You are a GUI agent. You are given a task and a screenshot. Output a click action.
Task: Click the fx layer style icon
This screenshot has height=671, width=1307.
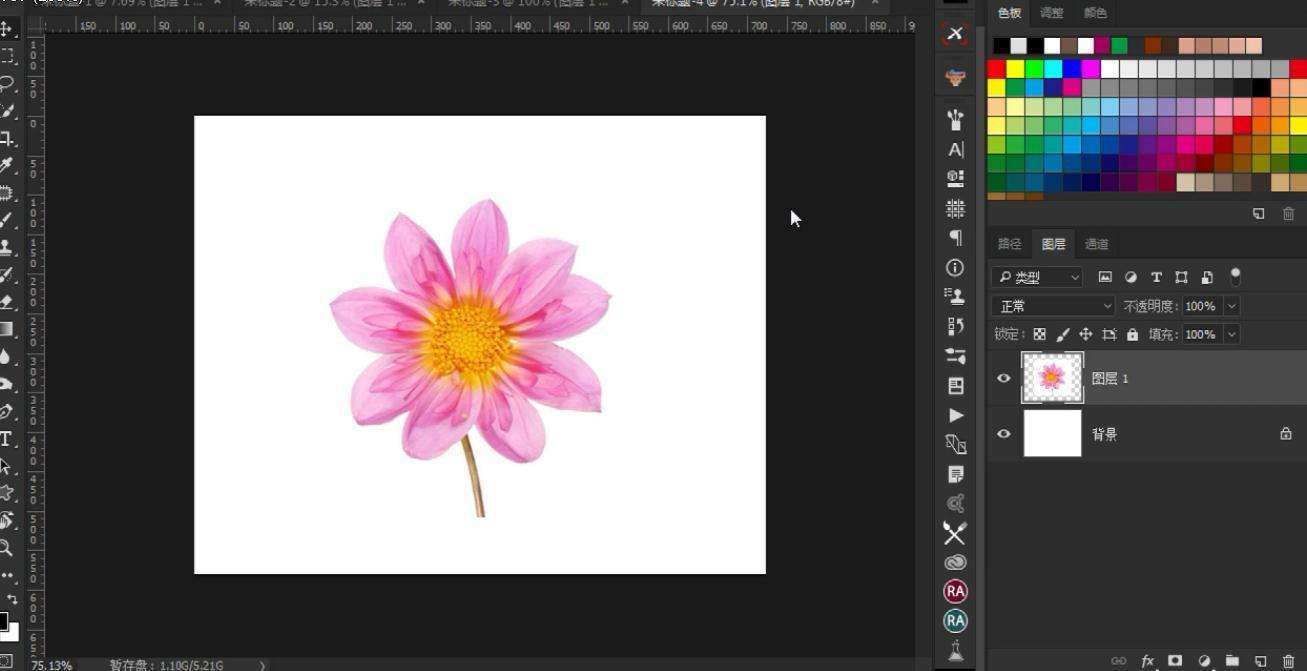(1147, 661)
